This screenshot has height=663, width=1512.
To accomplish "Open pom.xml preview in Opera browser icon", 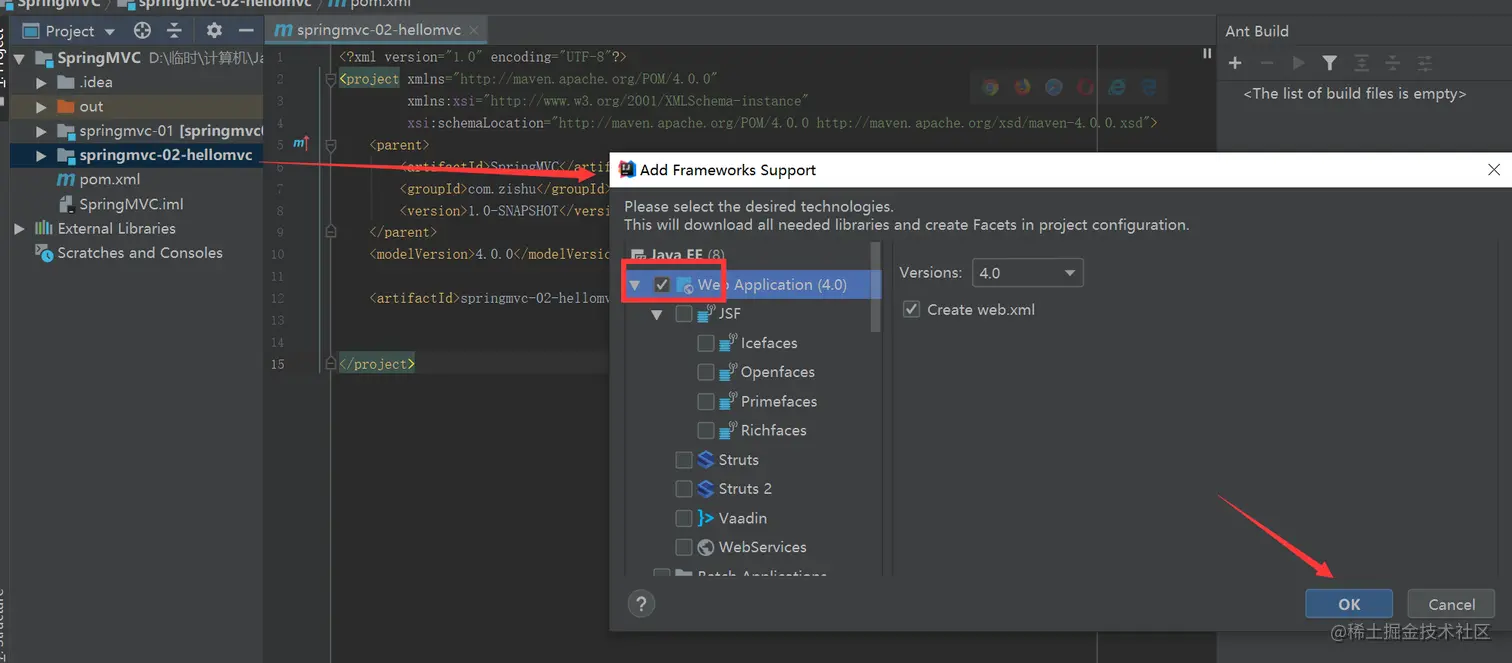I will pos(1086,87).
